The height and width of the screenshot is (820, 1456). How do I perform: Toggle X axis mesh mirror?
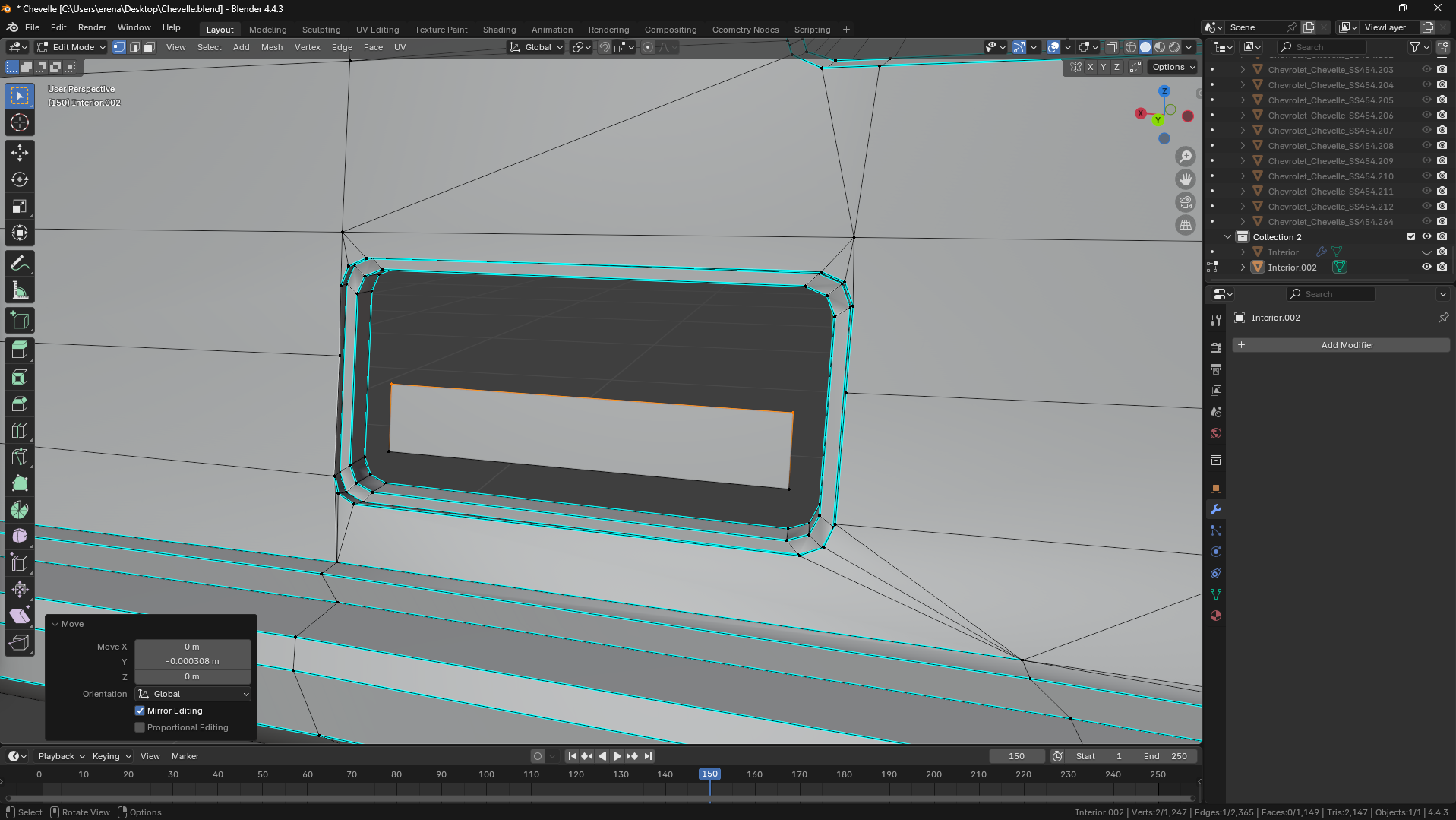pos(1091,67)
